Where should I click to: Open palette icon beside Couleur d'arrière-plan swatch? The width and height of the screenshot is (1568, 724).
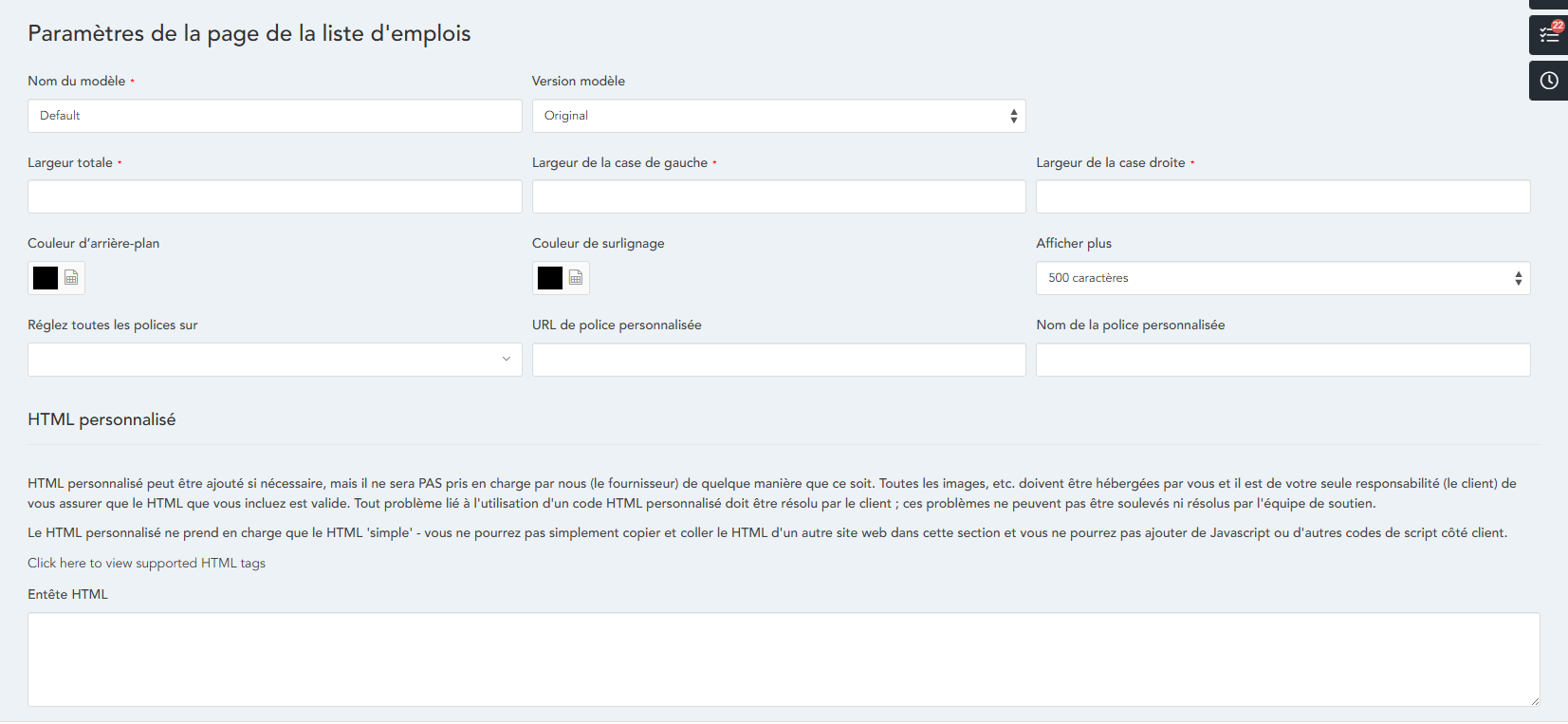tap(71, 278)
